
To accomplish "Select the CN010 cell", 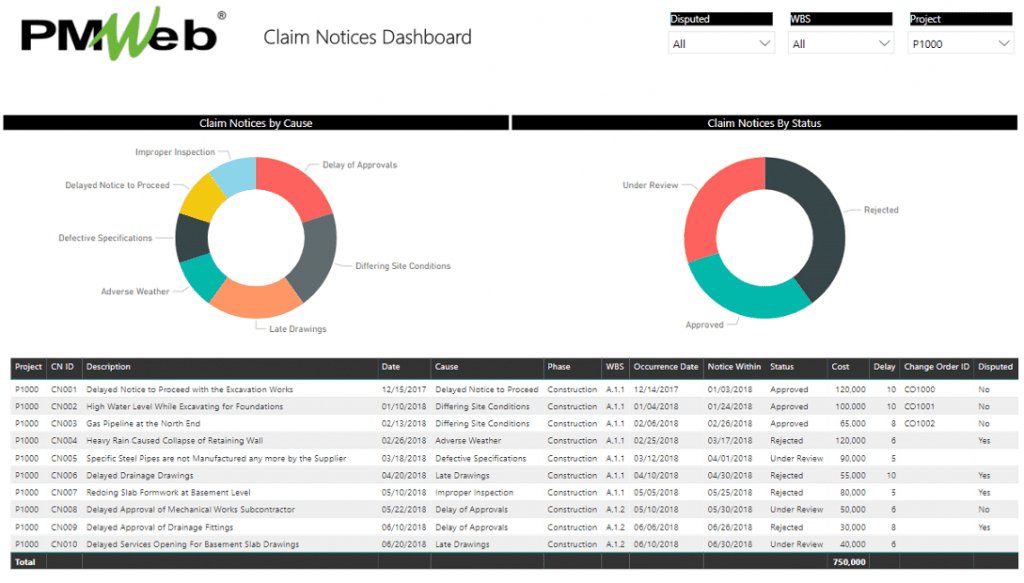I will click(x=64, y=544).
